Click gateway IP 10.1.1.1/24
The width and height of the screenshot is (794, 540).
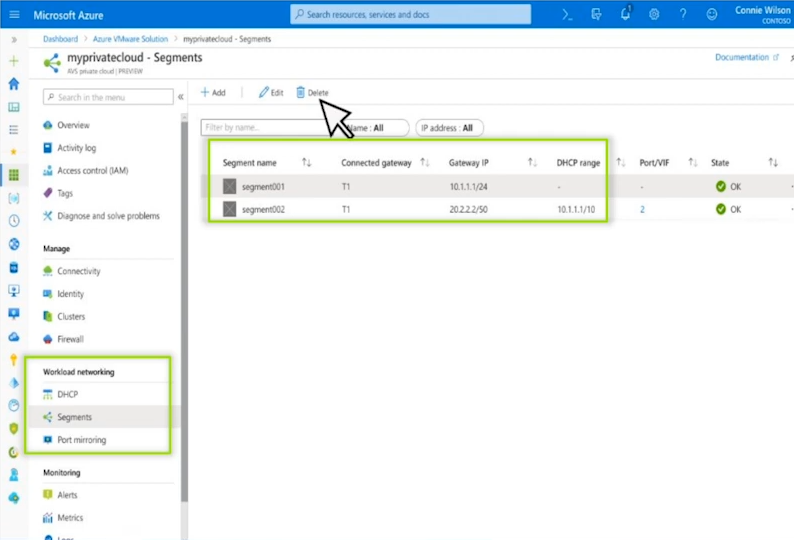(x=468, y=187)
